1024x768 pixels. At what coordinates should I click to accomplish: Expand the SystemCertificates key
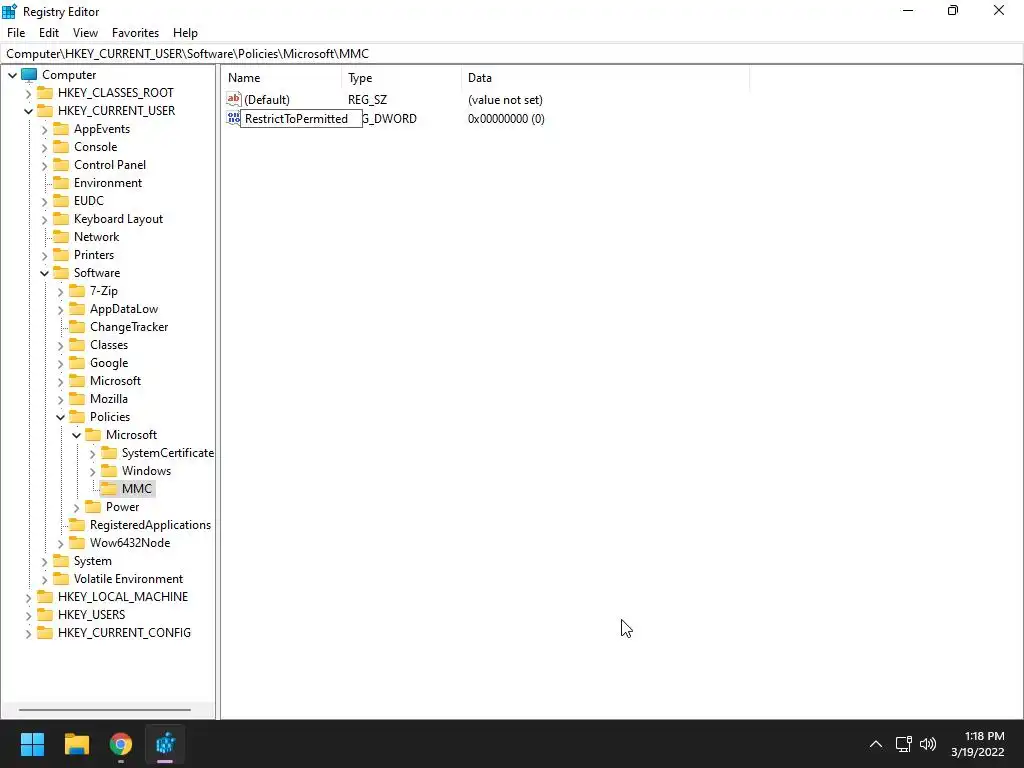(92, 453)
